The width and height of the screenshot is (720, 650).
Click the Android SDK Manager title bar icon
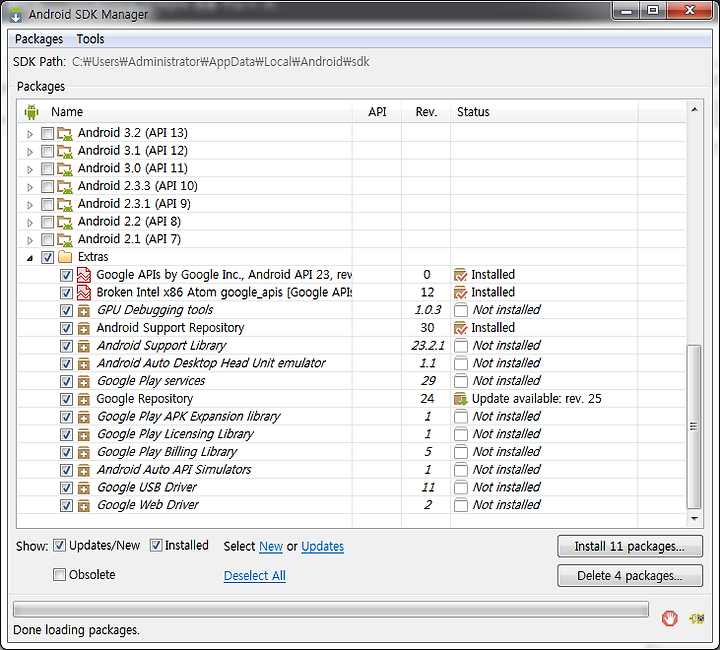[16, 15]
